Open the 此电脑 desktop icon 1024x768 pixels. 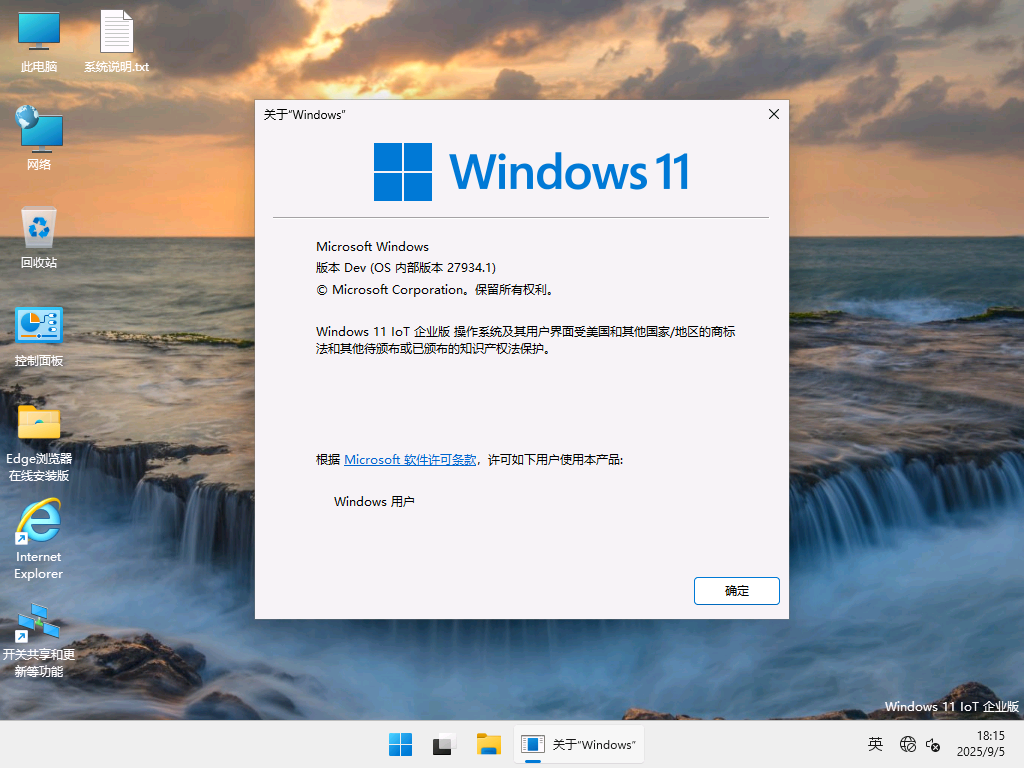(39, 41)
